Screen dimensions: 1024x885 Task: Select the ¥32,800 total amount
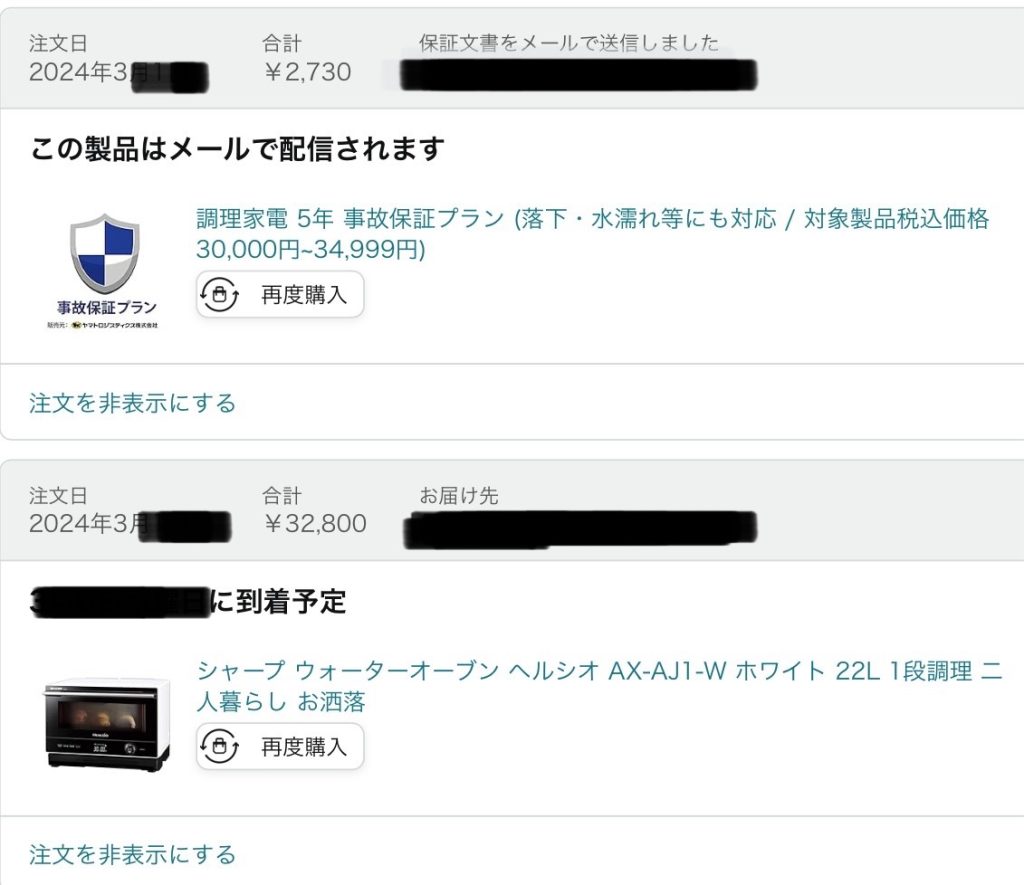pos(315,524)
